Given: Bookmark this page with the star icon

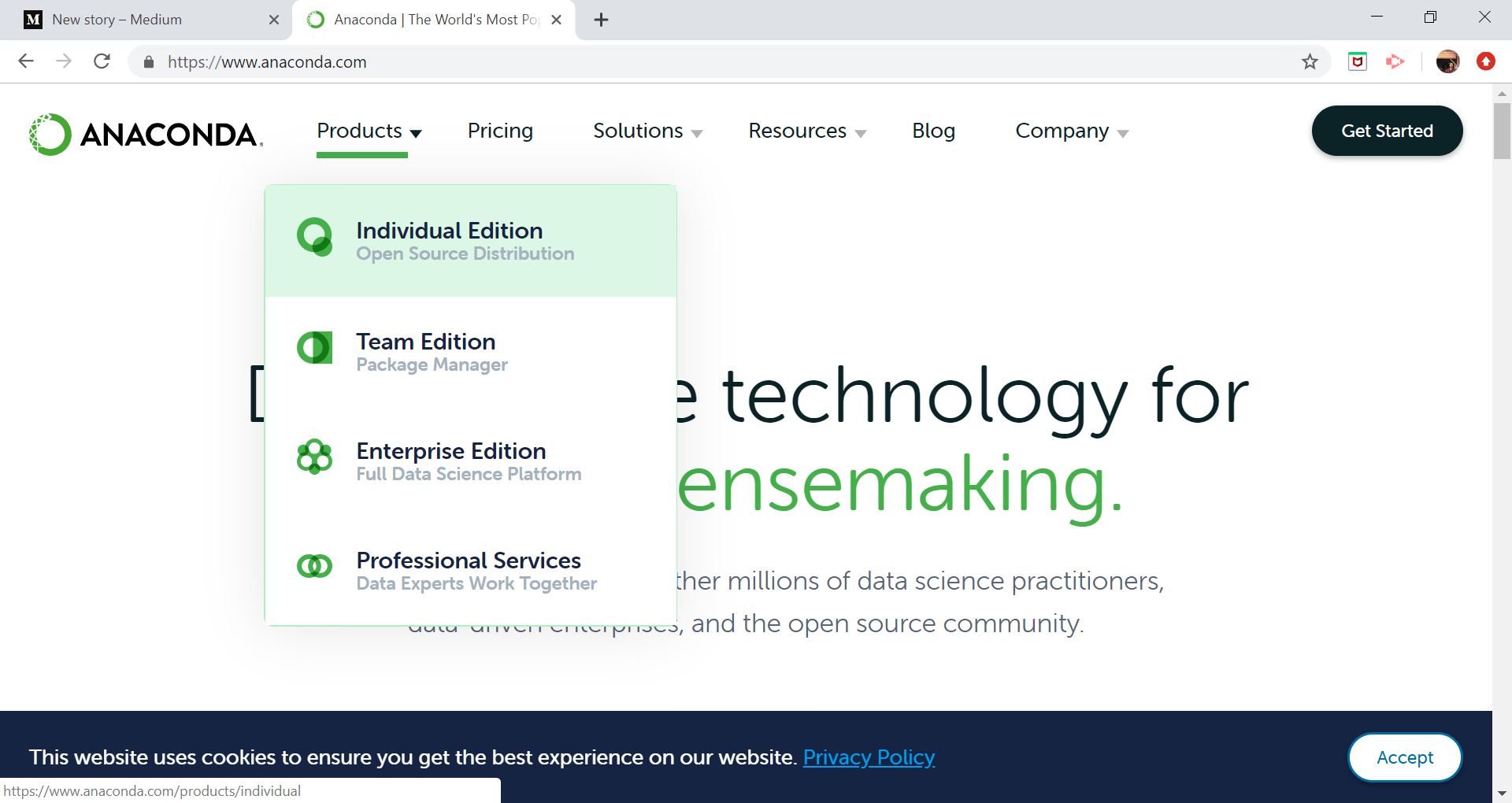Looking at the screenshot, I should [1310, 61].
